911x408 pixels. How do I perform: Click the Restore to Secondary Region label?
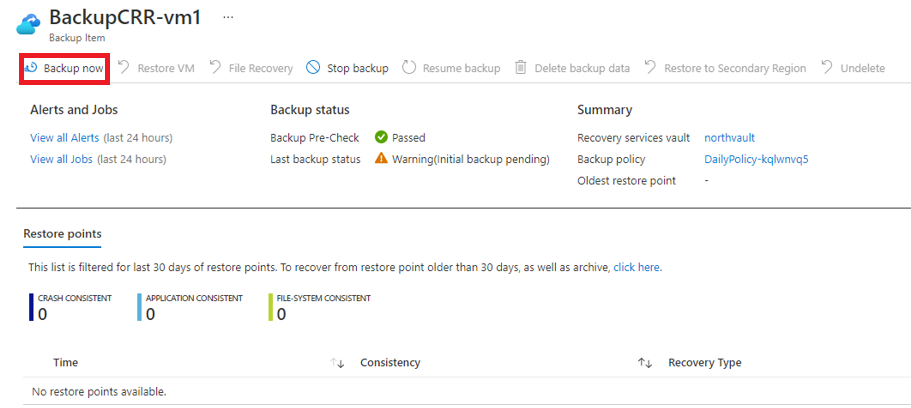coord(735,68)
